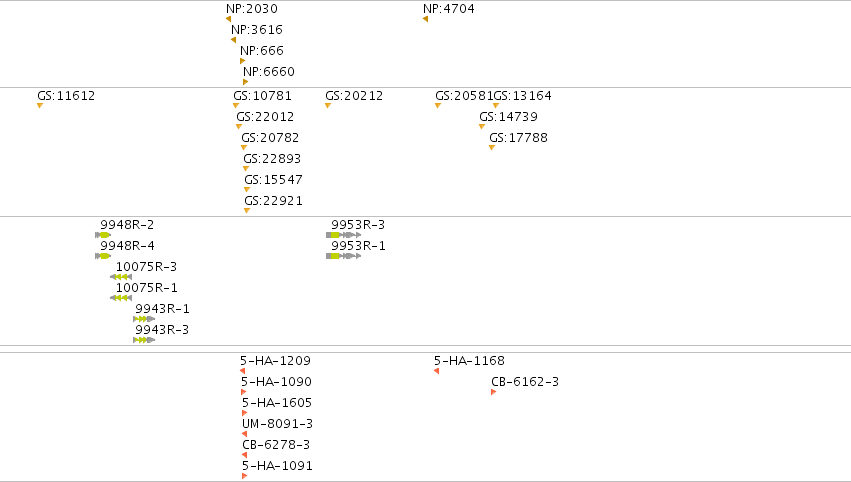
Task: Click the GS:22893 insertion triangle
Action: (x=246, y=168)
